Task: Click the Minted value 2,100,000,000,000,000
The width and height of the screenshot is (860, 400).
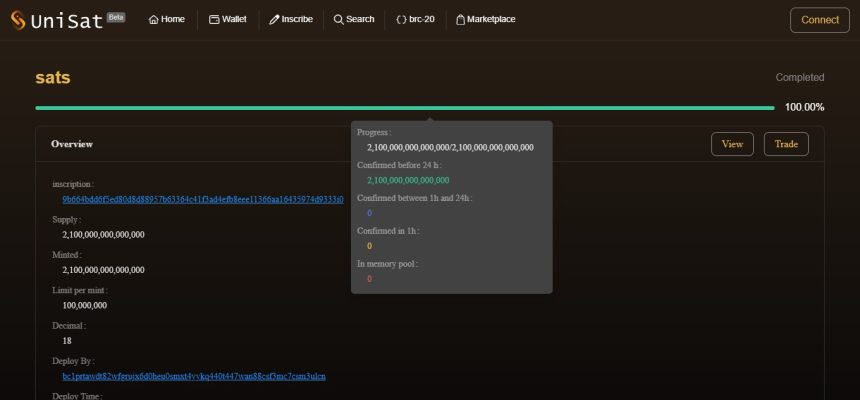Action: point(103,270)
